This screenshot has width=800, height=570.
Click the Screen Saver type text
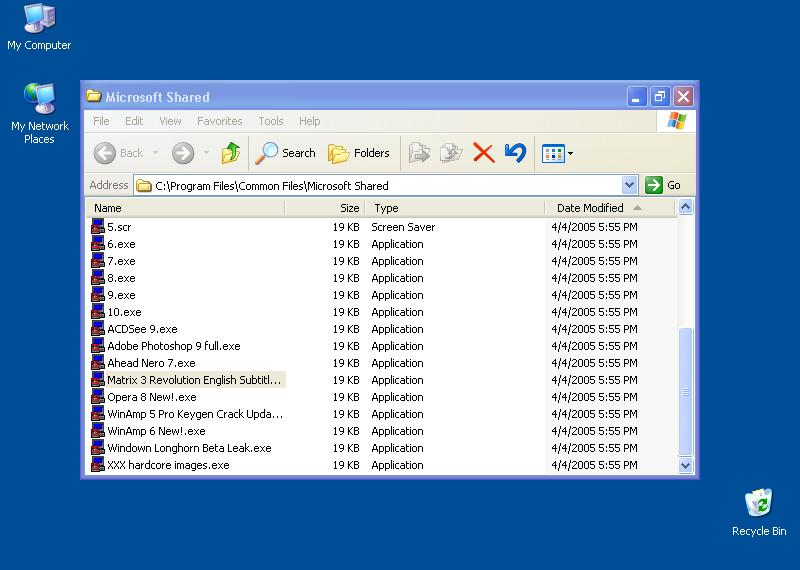pos(403,227)
